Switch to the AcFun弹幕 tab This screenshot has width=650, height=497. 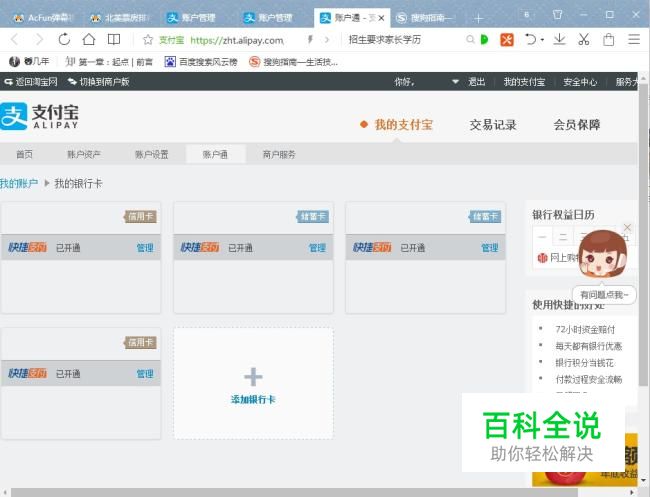click(x=43, y=18)
